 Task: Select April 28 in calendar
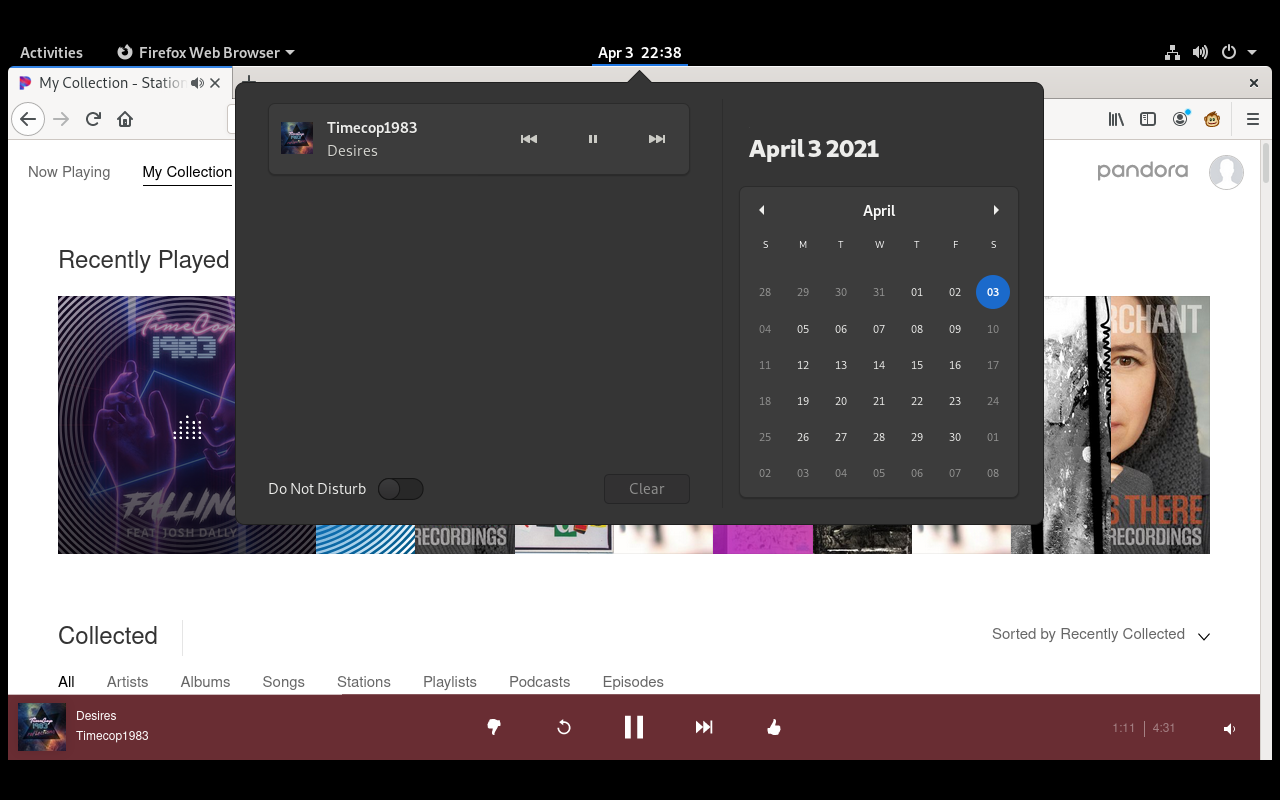pos(879,437)
